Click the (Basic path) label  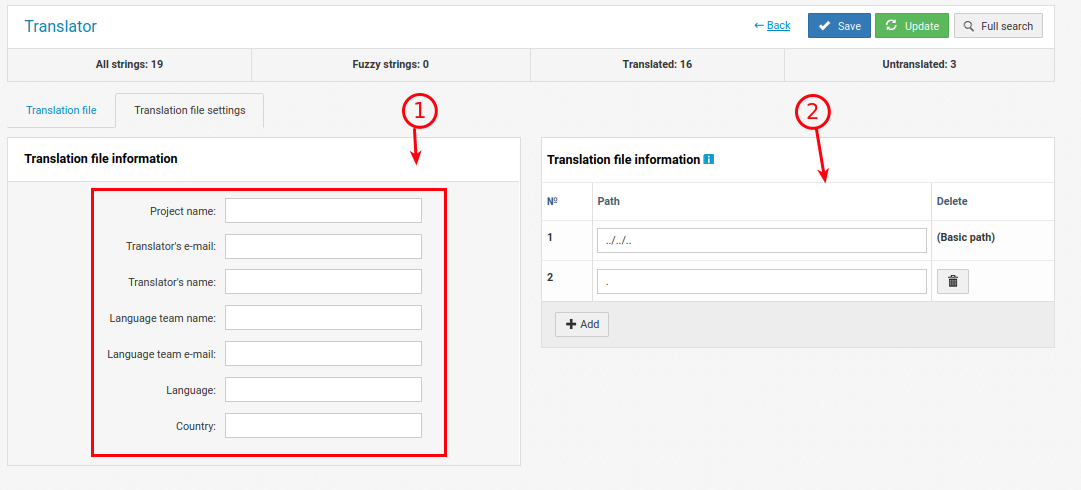tap(965, 237)
